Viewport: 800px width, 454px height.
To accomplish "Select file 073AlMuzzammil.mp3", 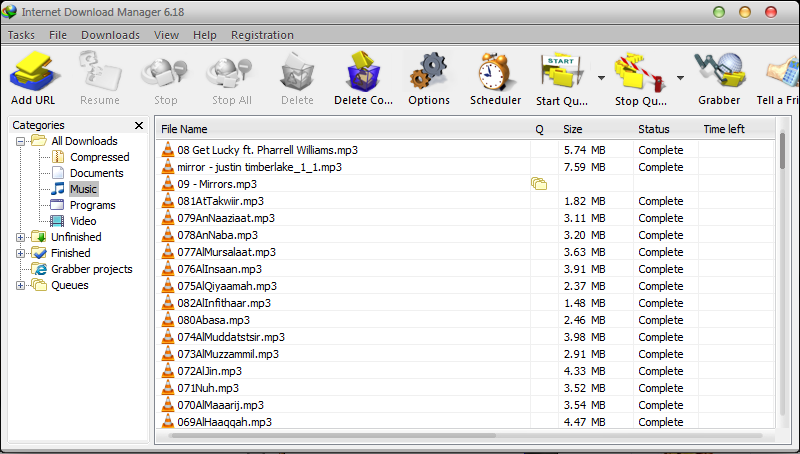I will point(228,354).
